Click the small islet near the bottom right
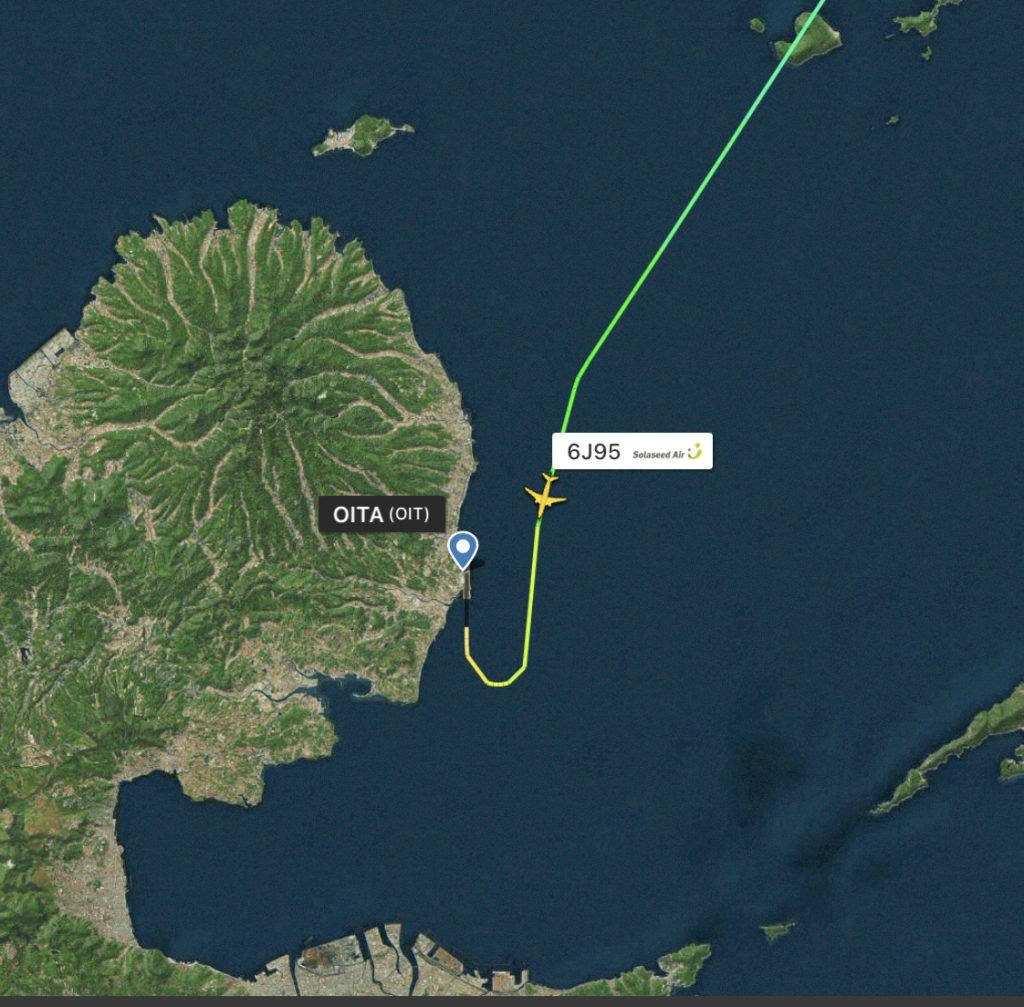1024x1007 pixels. [x=778, y=929]
